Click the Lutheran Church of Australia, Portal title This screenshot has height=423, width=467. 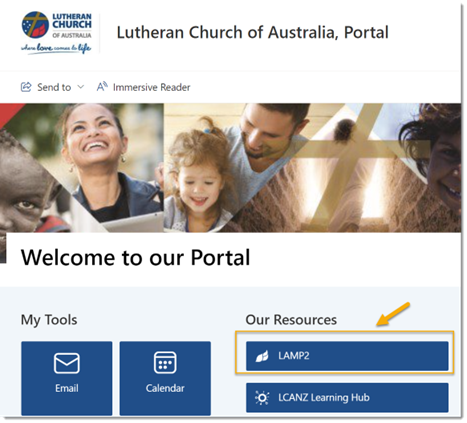[252, 33]
